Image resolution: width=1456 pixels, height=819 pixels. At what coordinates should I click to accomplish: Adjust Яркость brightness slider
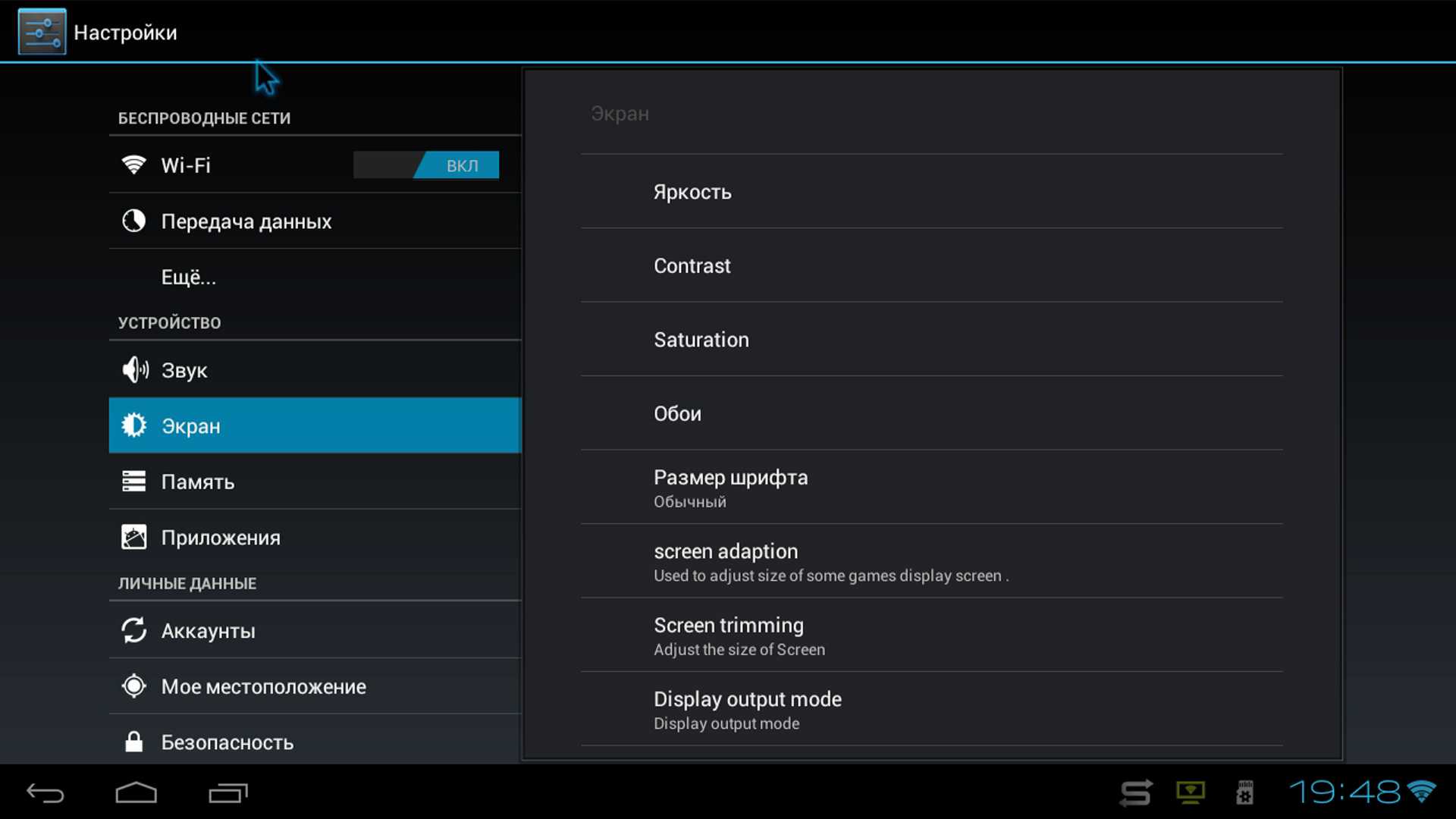click(692, 191)
